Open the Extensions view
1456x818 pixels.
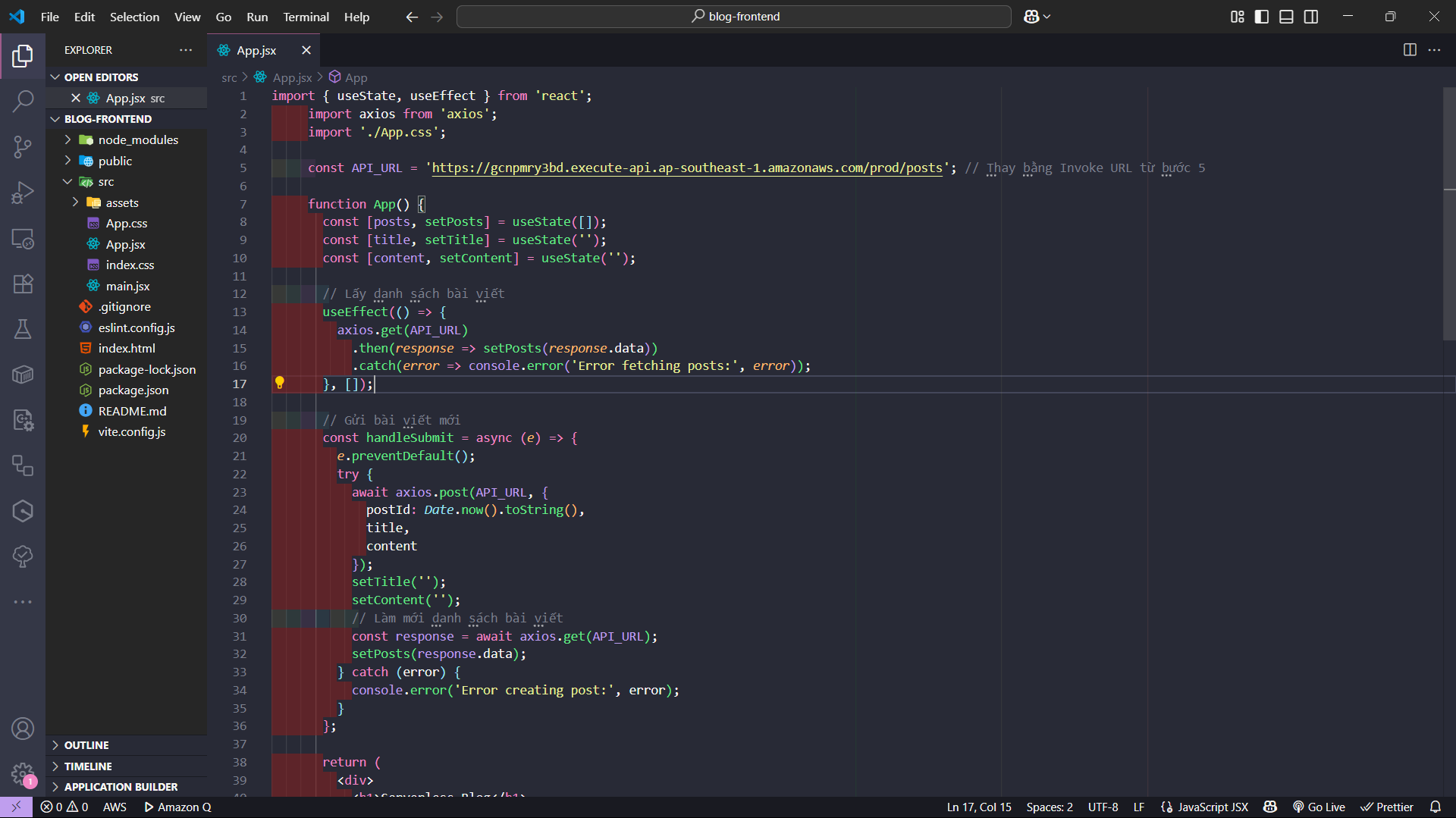pos(23,284)
